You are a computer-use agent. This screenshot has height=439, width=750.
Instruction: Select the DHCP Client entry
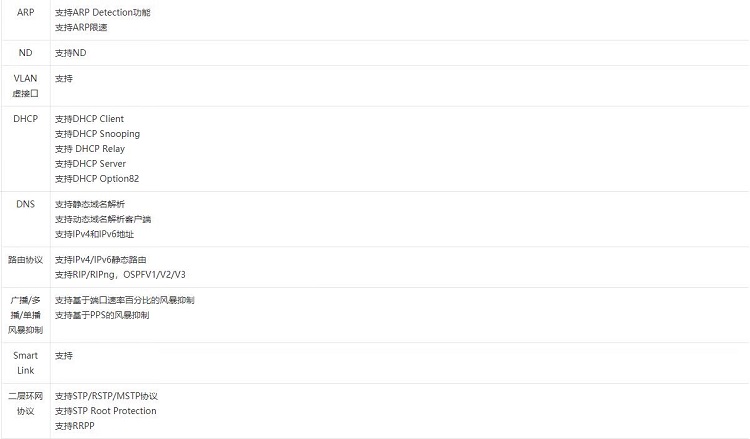(89, 119)
